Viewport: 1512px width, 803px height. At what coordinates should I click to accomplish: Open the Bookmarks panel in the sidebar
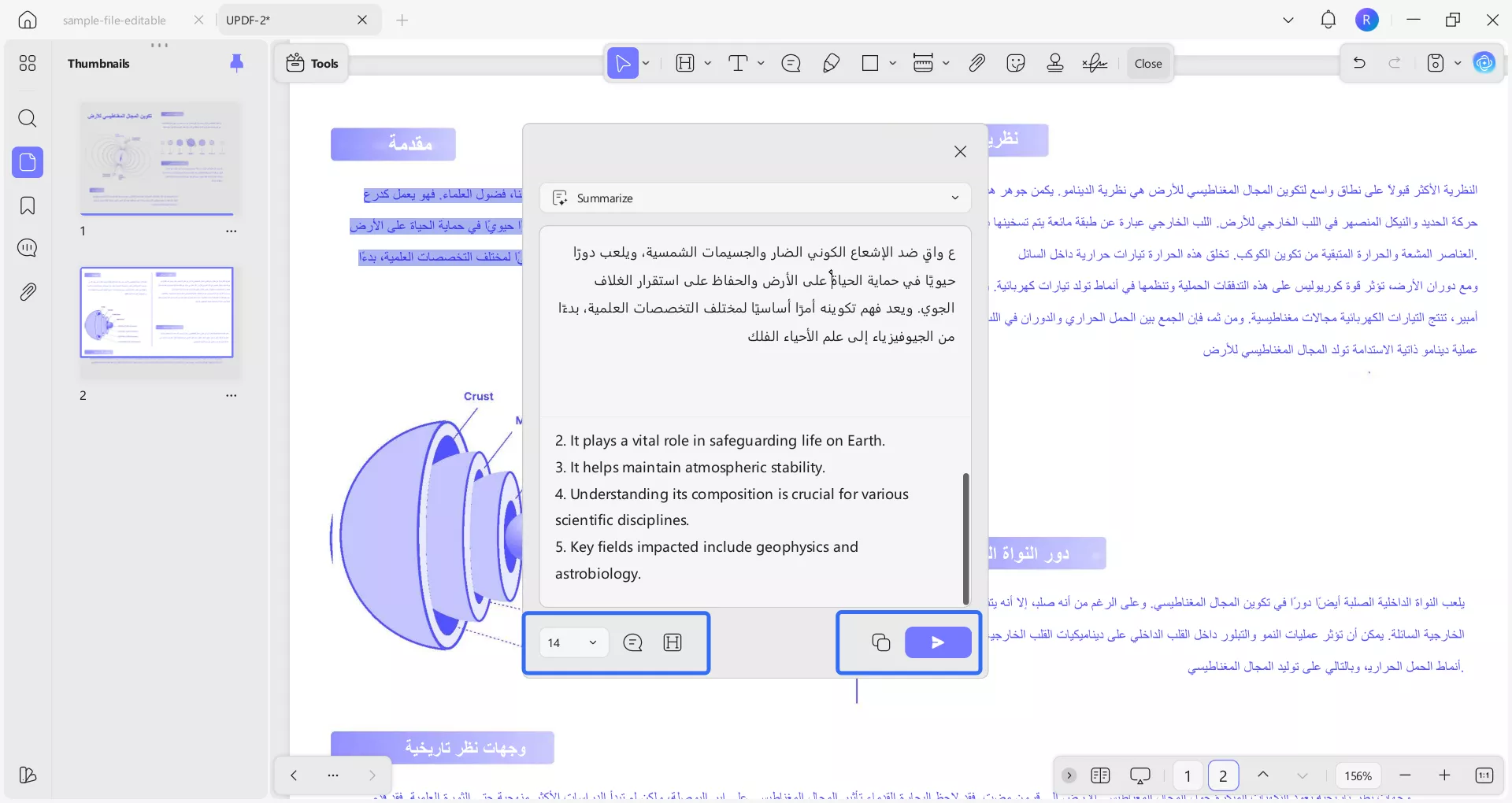[28, 205]
